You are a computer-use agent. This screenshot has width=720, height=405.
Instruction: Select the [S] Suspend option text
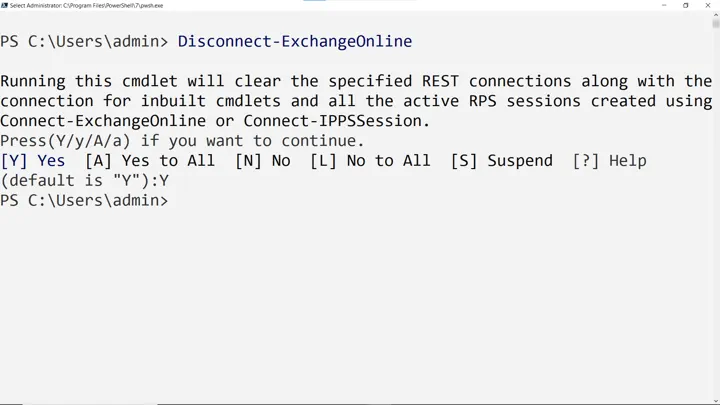pyautogui.click(x=501, y=161)
